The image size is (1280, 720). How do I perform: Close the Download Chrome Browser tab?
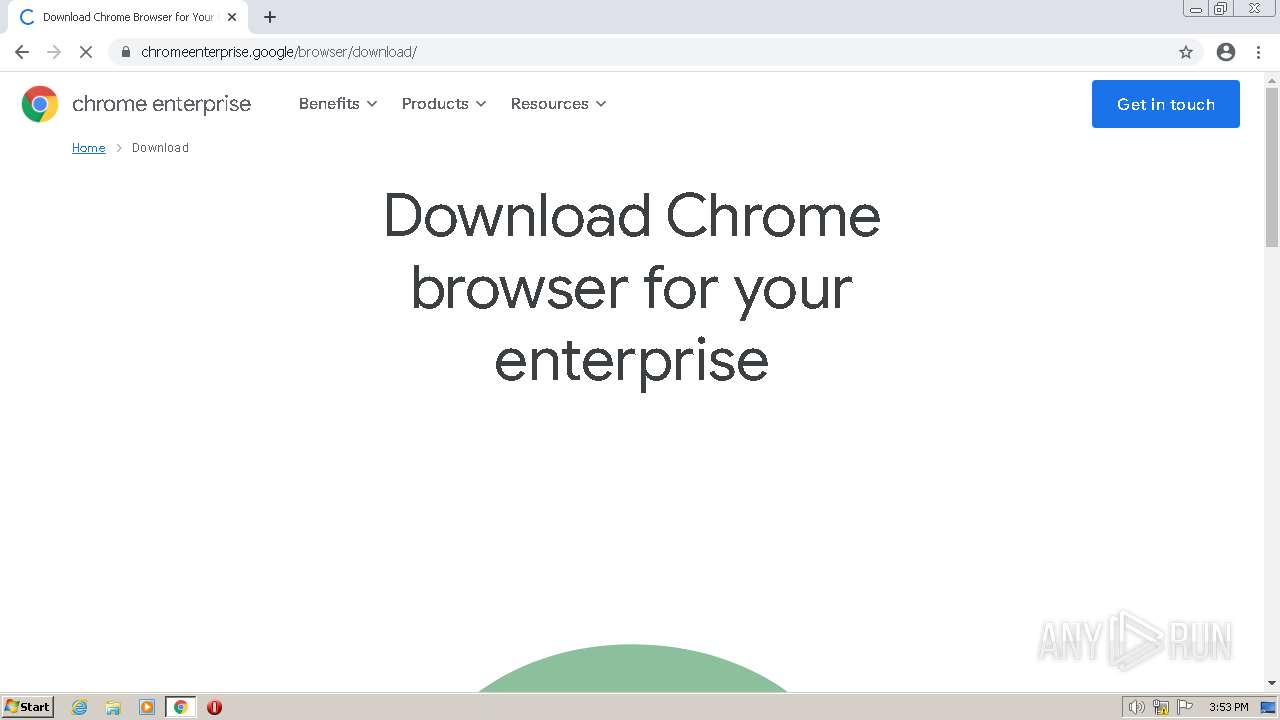pos(232,17)
